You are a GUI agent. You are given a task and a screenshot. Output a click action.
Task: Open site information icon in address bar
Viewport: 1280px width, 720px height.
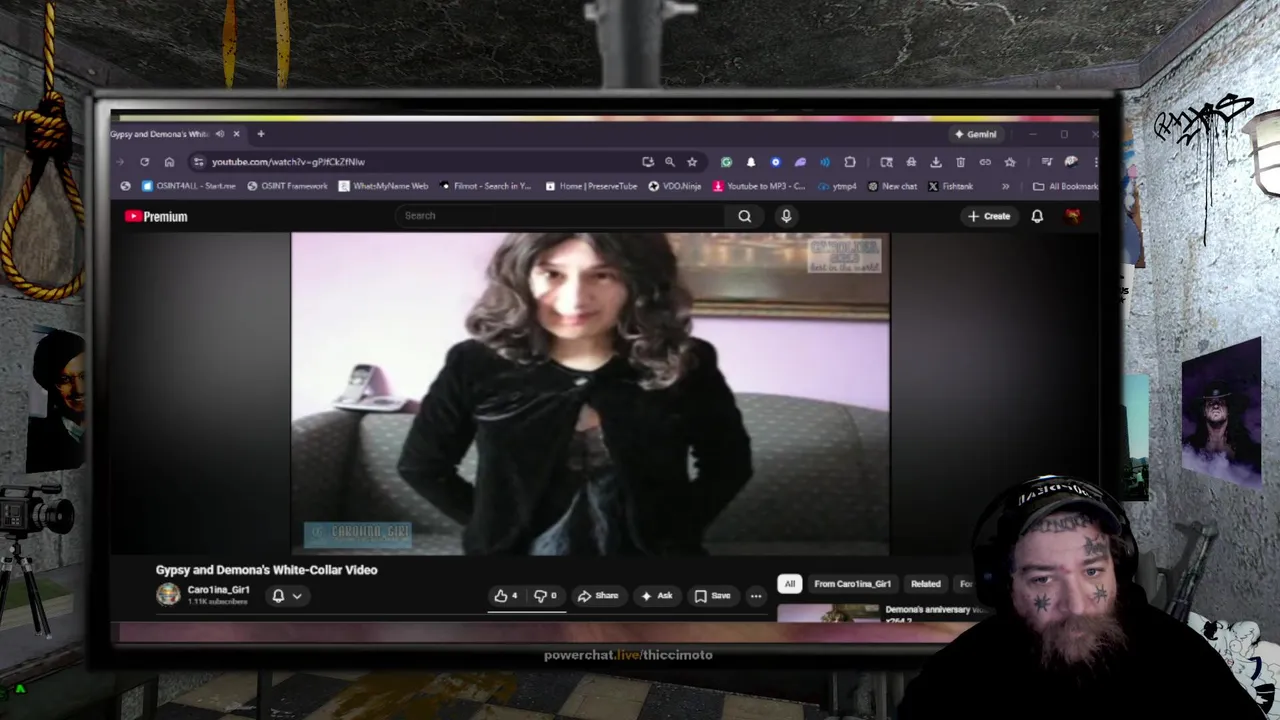click(x=198, y=162)
